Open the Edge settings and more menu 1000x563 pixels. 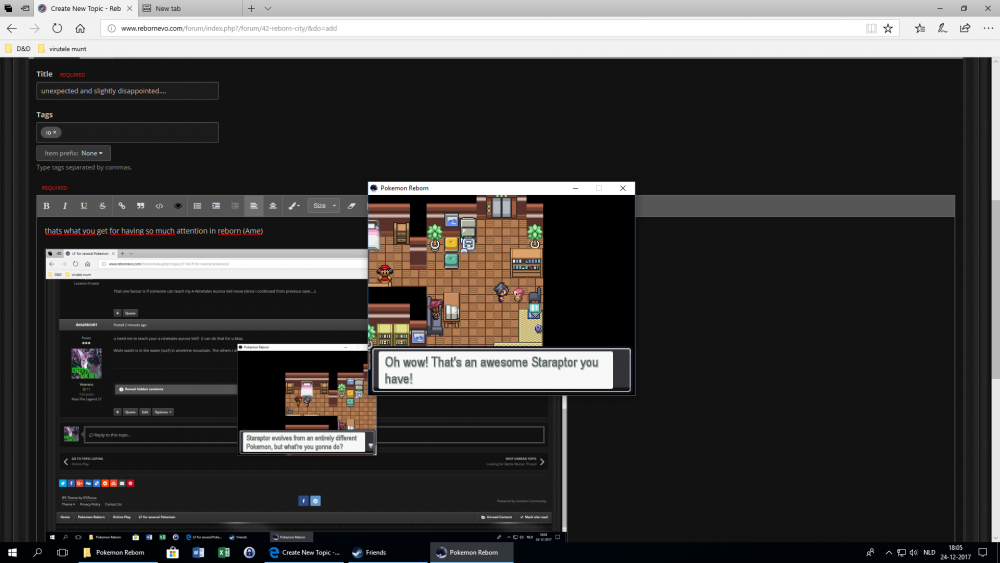coord(988,28)
